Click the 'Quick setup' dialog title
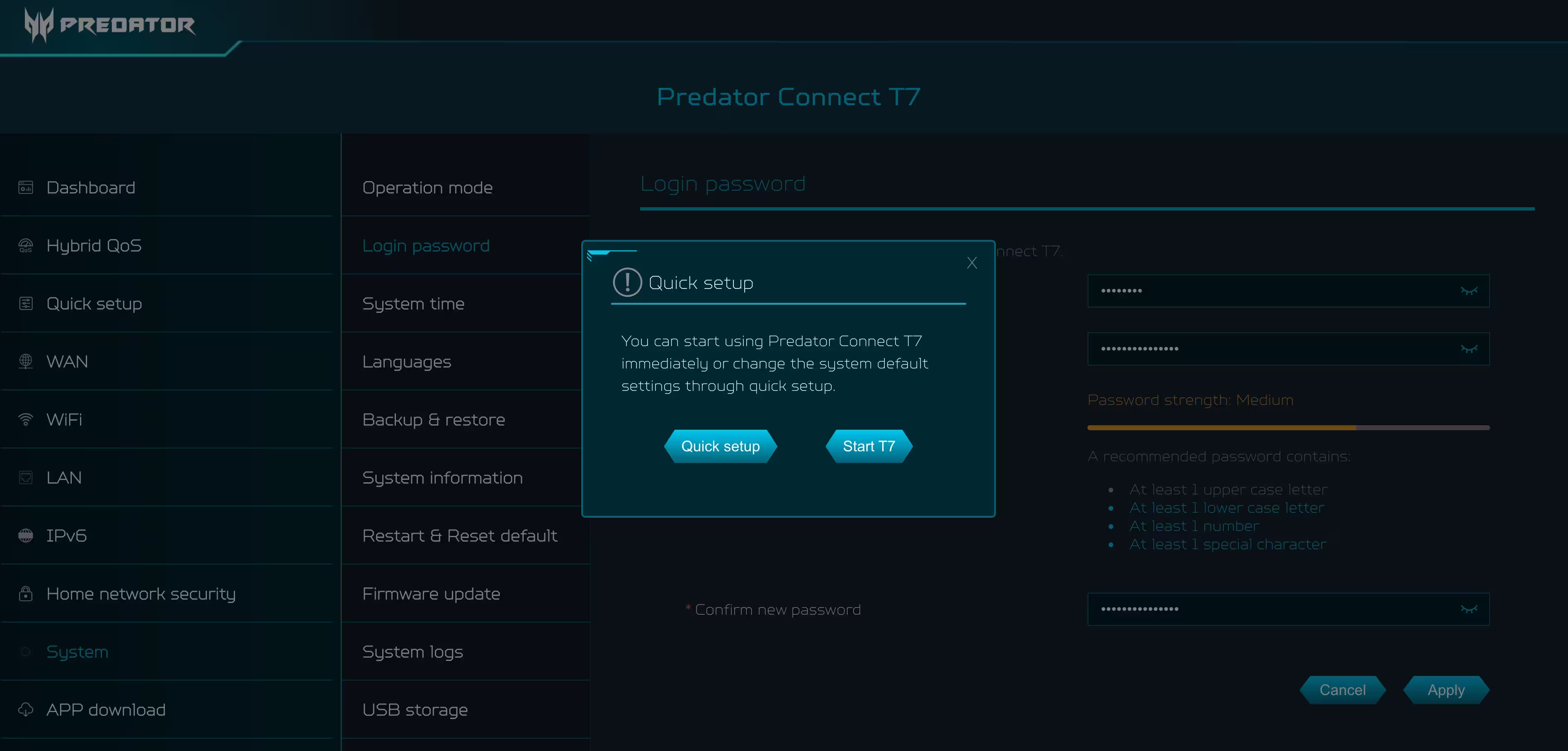The image size is (1568, 751). (701, 283)
